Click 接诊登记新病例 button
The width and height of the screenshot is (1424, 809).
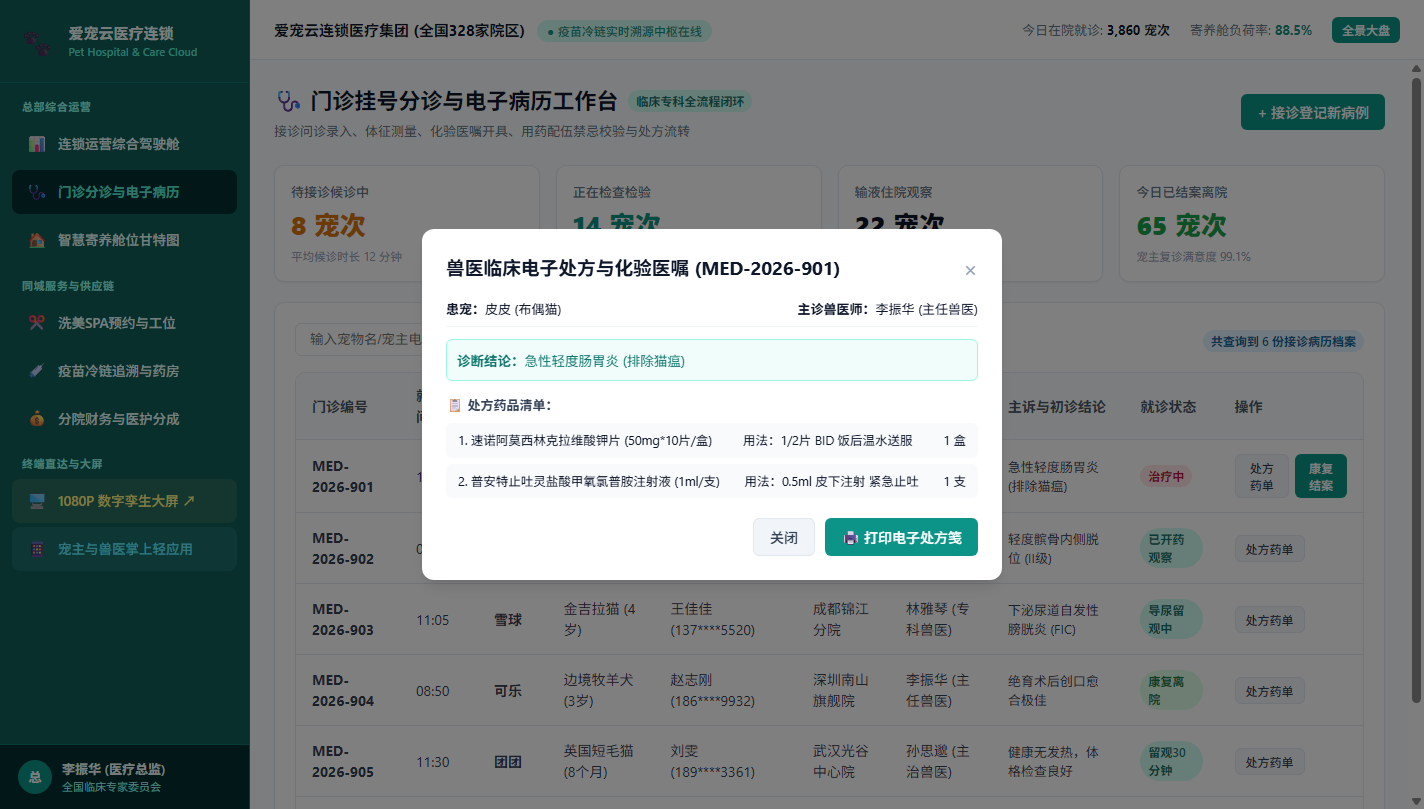coord(1313,113)
